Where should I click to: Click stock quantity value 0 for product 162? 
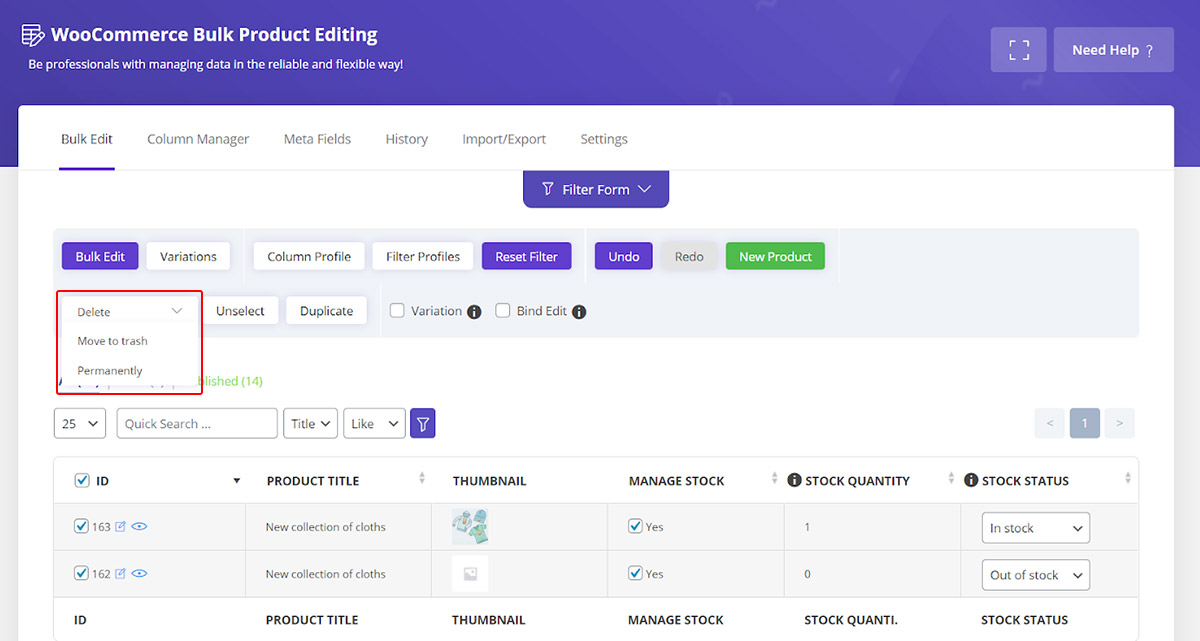point(807,574)
